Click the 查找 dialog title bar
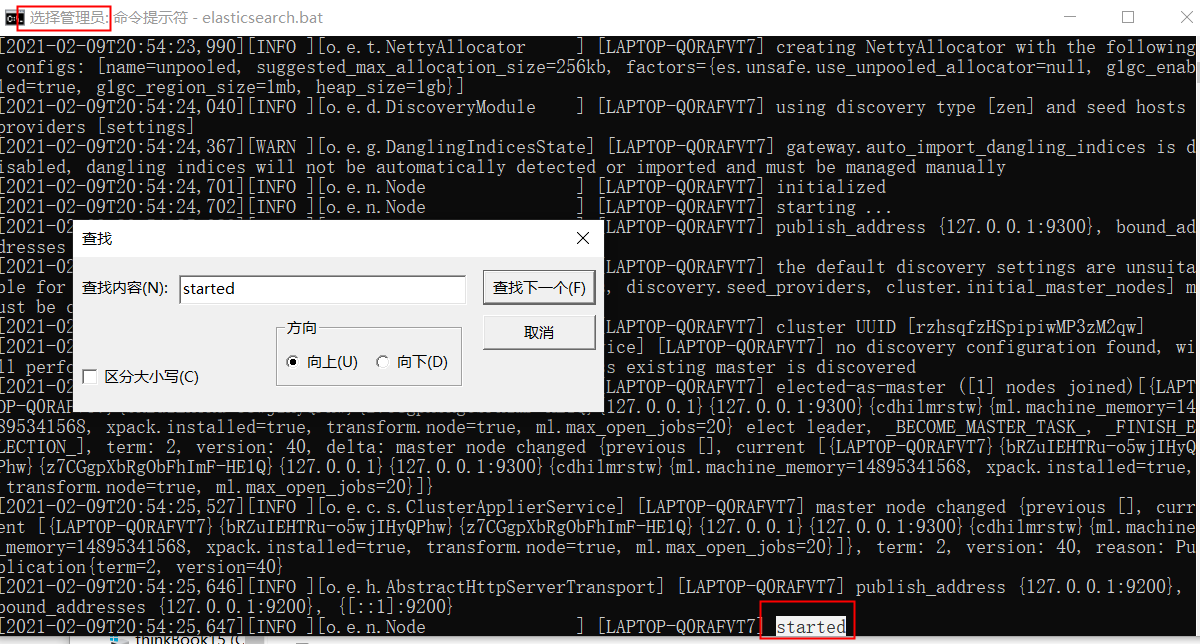 (x=300, y=238)
